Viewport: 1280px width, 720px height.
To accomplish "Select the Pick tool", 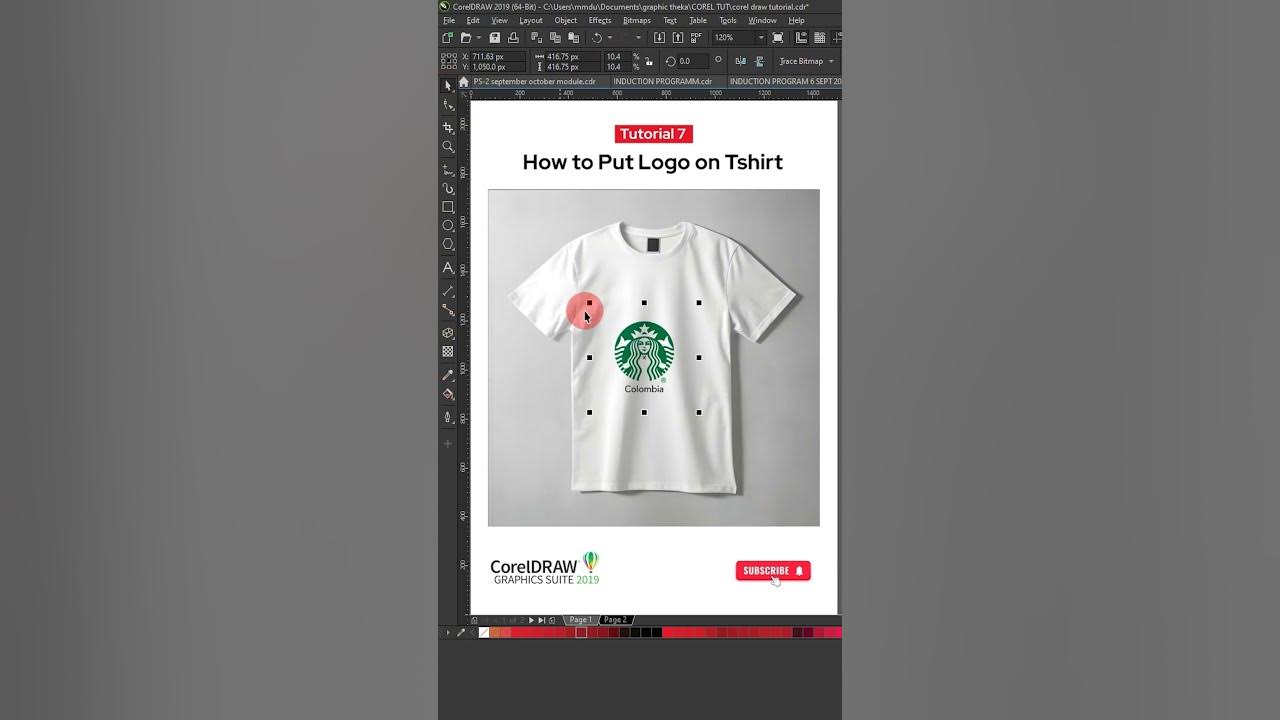I will pyautogui.click(x=448, y=86).
